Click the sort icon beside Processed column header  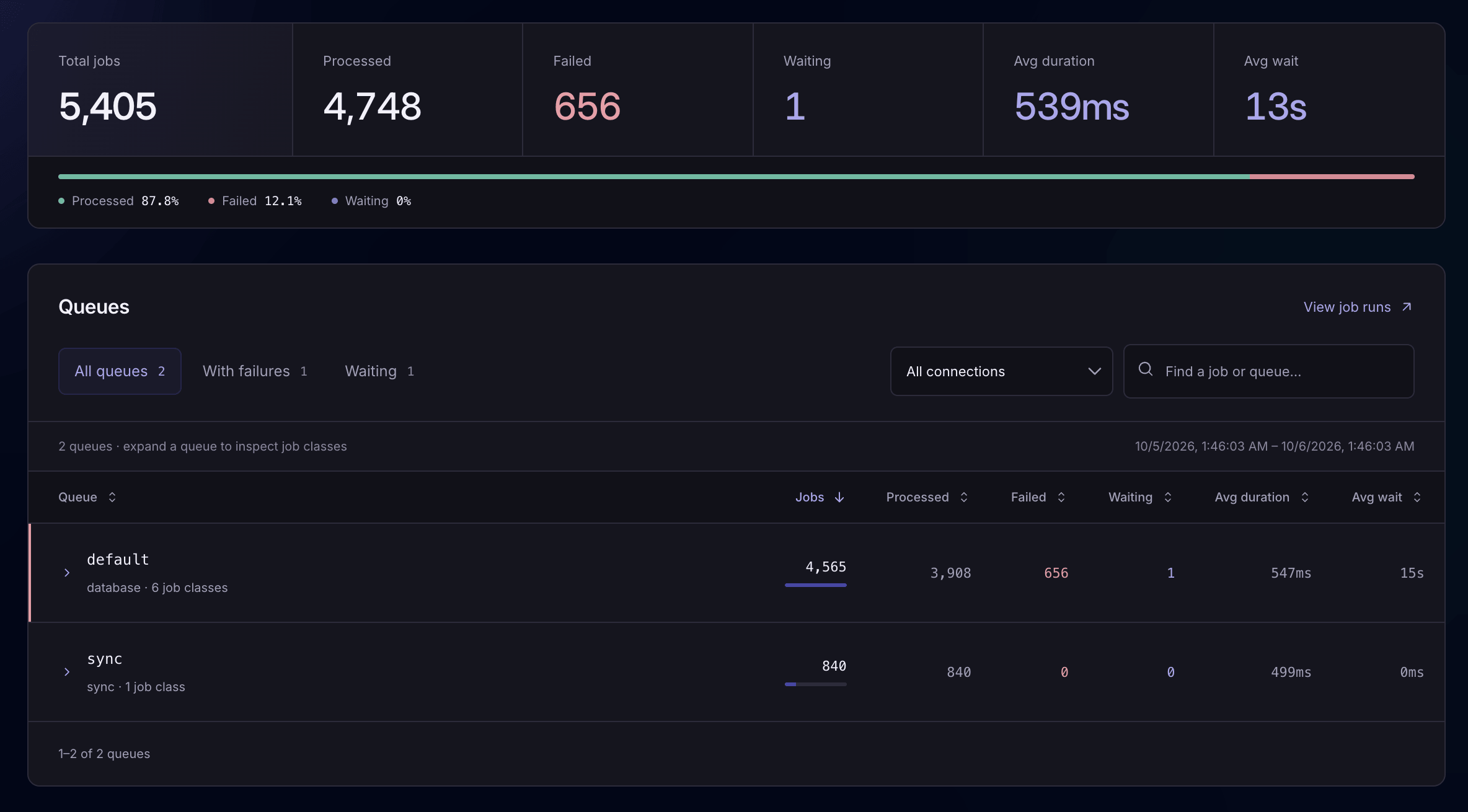964,497
